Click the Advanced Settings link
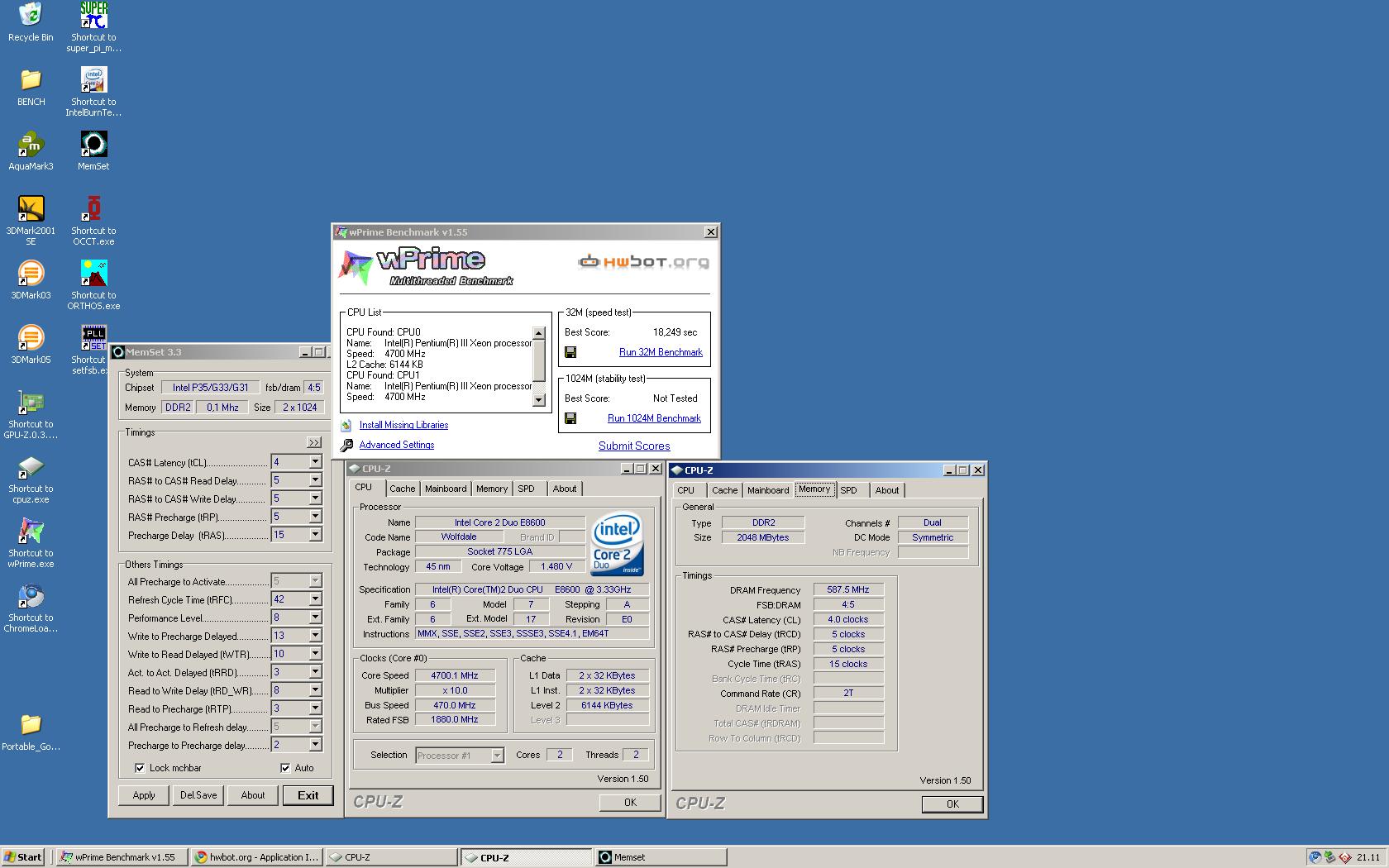 point(397,445)
